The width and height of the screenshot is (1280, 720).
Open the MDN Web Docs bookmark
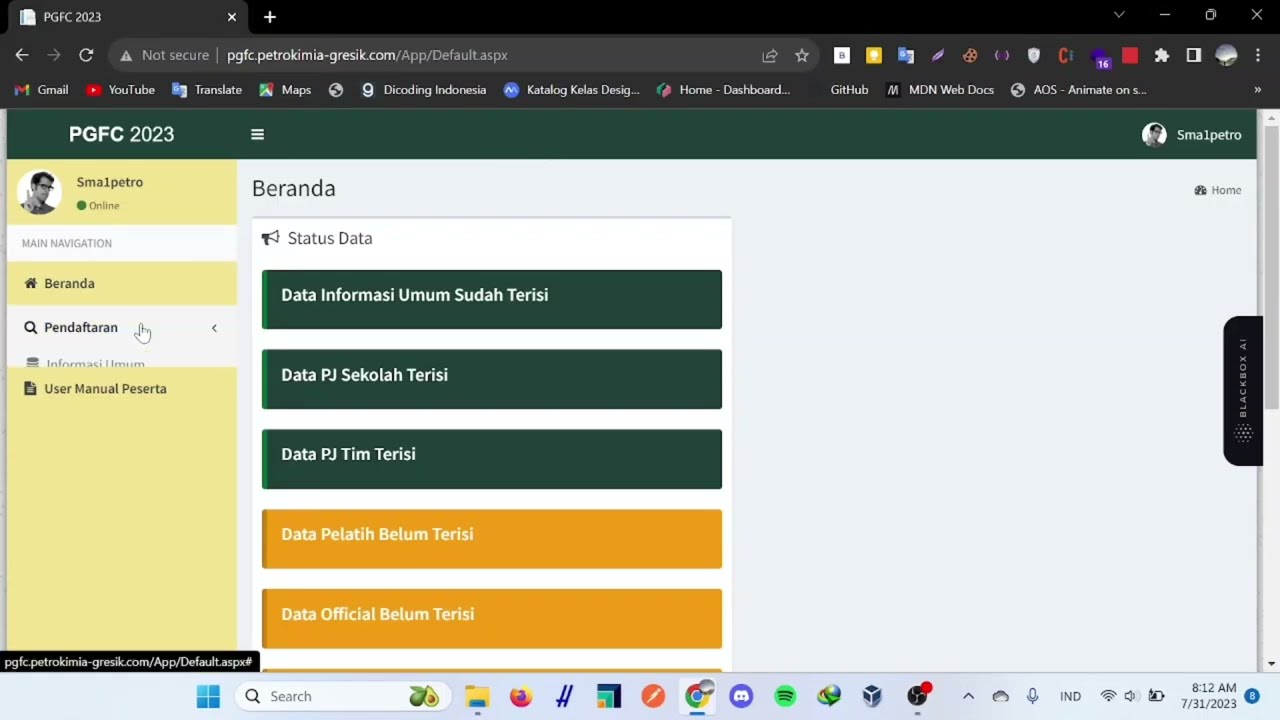pyautogui.click(x=939, y=90)
